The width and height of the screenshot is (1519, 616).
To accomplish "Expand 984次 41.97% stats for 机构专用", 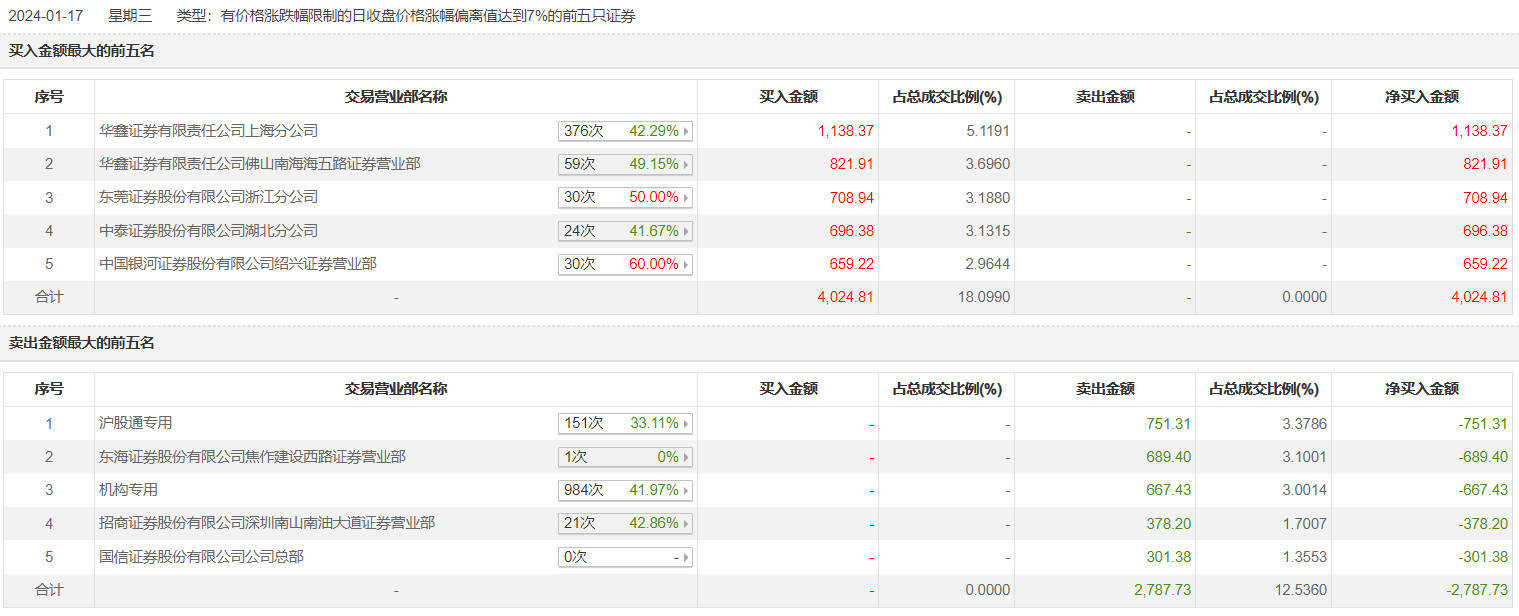I will coord(625,491).
